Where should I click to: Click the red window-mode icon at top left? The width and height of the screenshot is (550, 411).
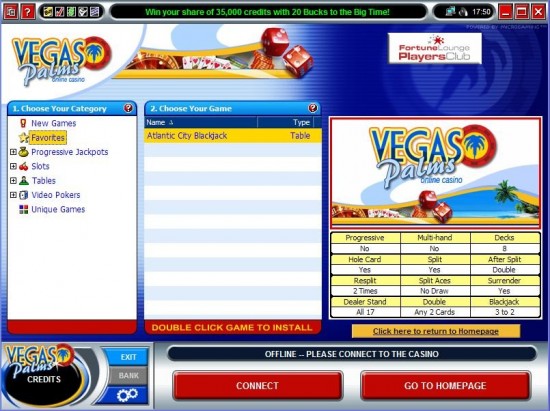pos(11,12)
